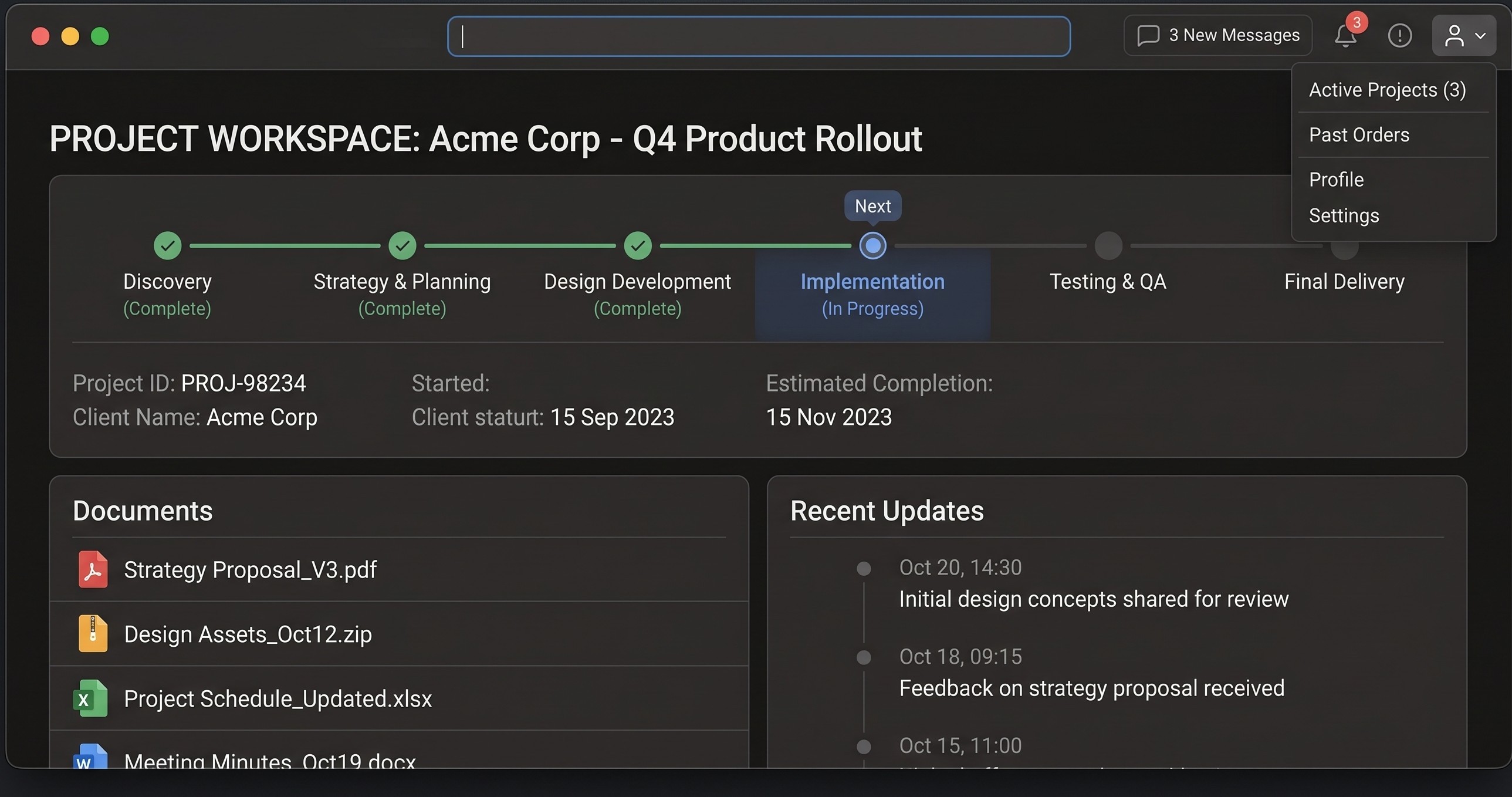Viewport: 1512px width, 797px height.
Task: Open Settings from the user menu
Action: coord(1344,215)
